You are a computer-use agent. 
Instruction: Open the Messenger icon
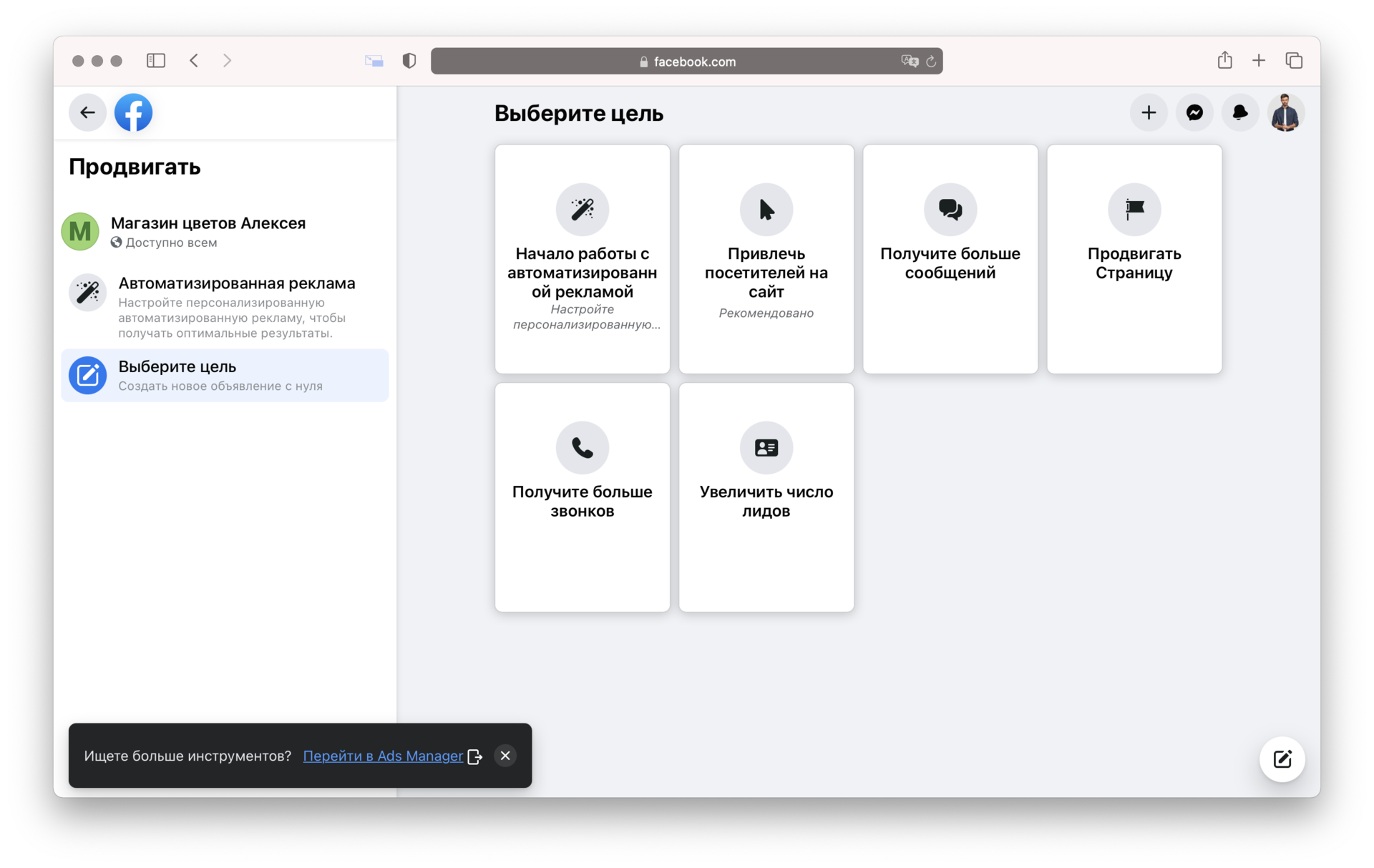coord(1194,112)
